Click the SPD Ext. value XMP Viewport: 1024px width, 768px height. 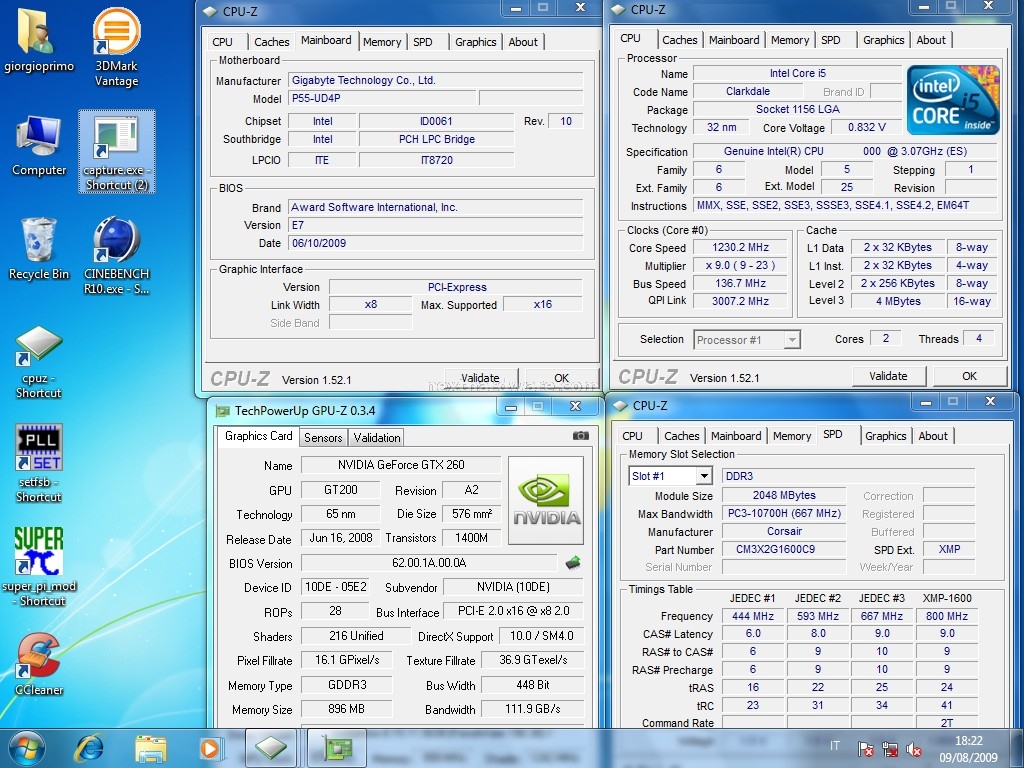click(x=949, y=549)
